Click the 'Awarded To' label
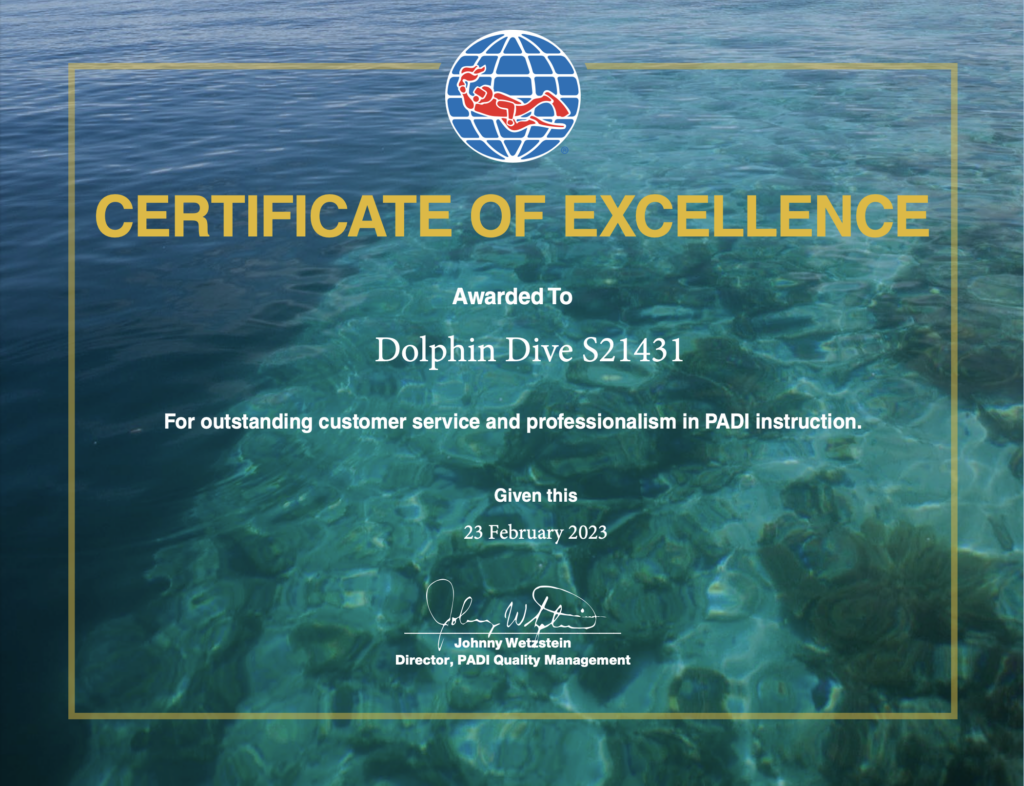The height and width of the screenshot is (786, 1024). click(513, 296)
